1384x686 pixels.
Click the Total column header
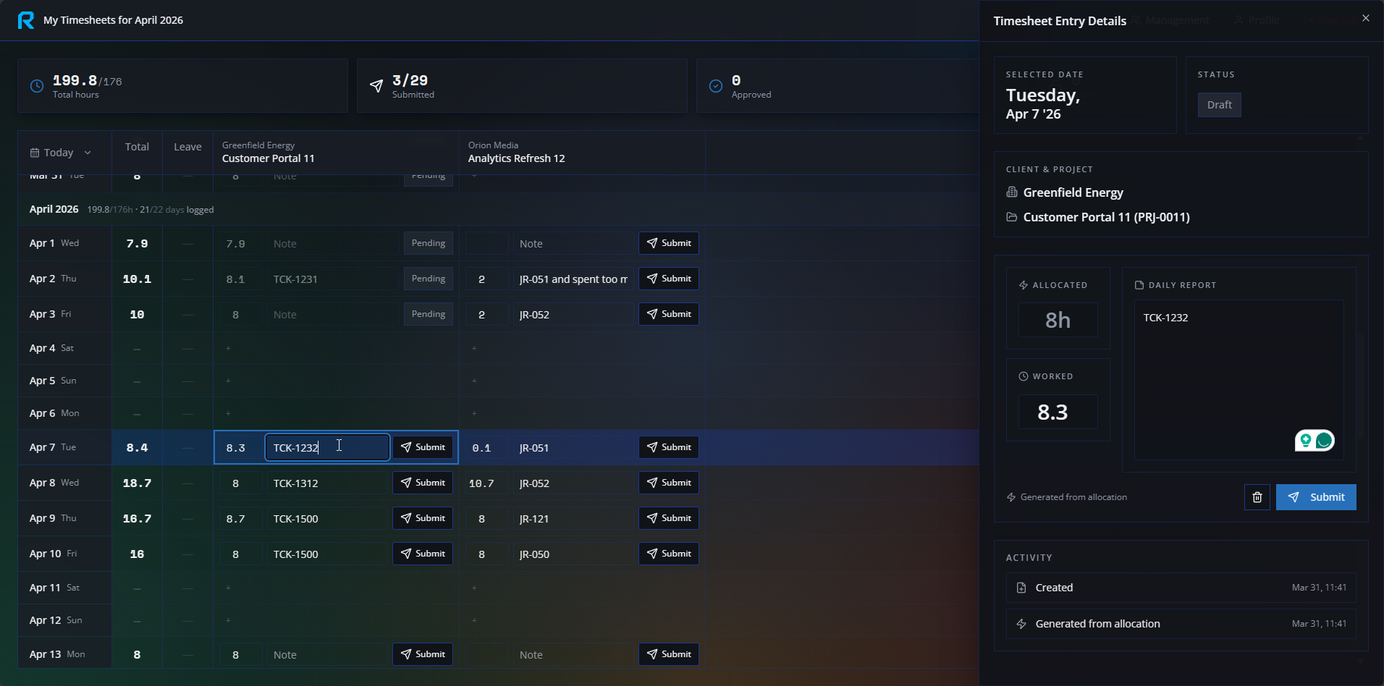pyautogui.click(x=137, y=147)
